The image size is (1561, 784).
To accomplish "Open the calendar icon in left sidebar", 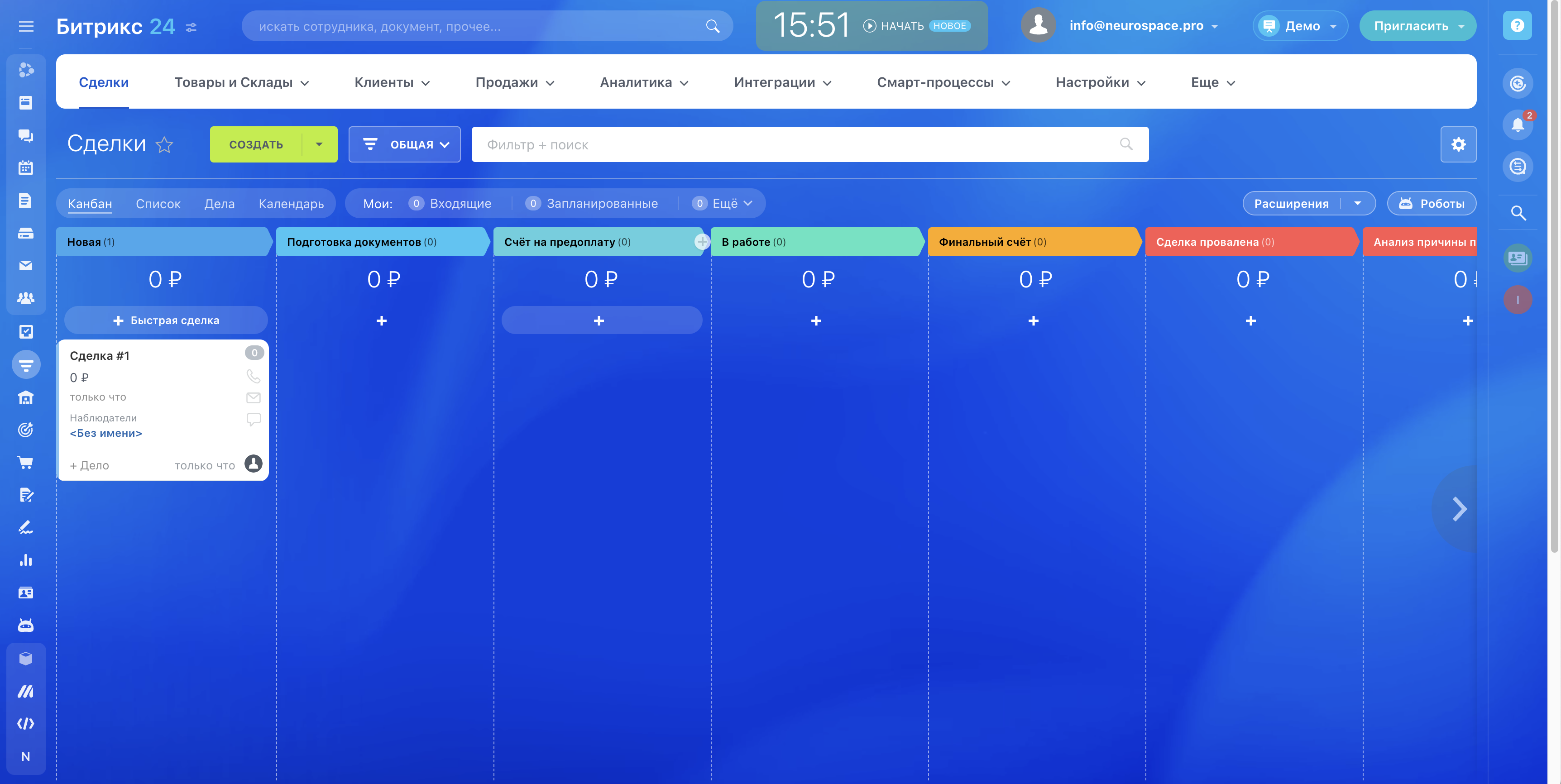I will click(25, 168).
